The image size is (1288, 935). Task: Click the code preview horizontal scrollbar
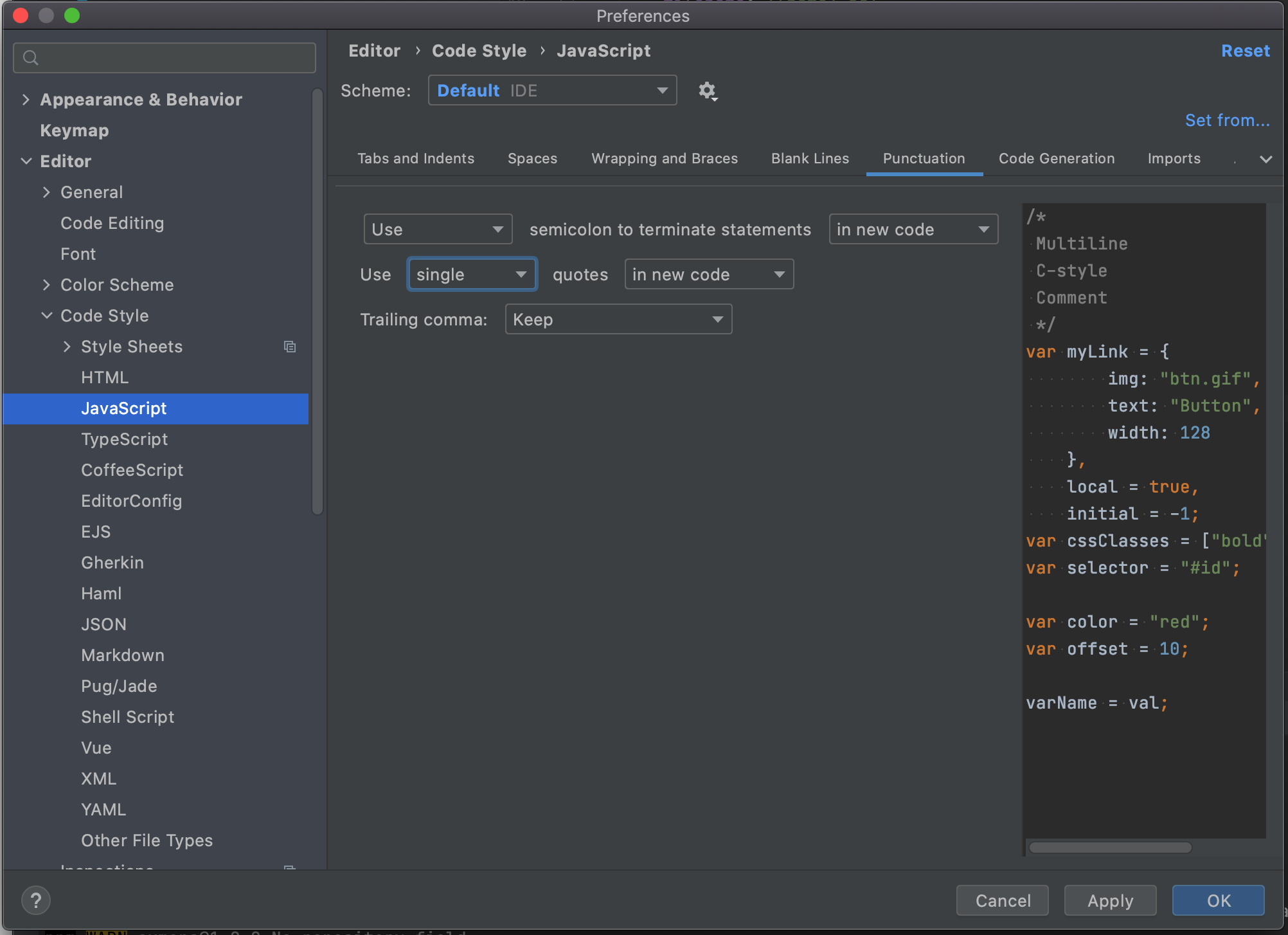click(1110, 848)
